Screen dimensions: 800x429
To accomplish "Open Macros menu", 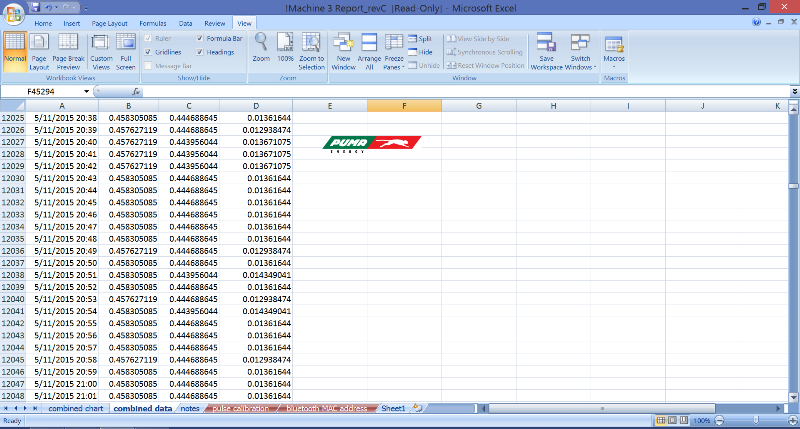I will coord(614,51).
